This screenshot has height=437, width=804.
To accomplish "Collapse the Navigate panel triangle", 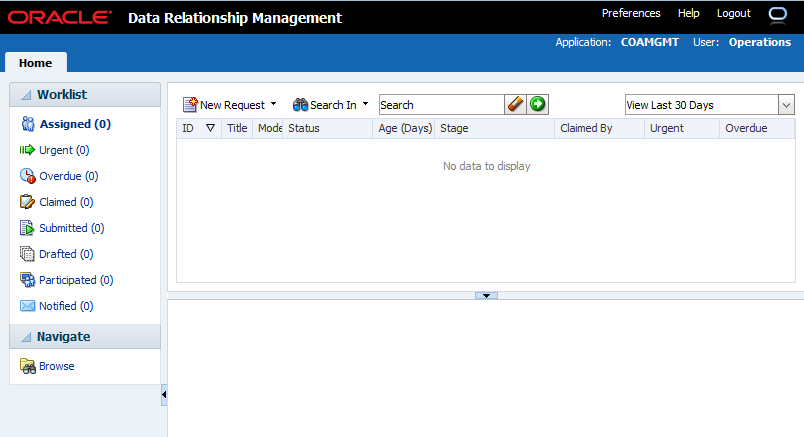I will [x=26, y=337].
